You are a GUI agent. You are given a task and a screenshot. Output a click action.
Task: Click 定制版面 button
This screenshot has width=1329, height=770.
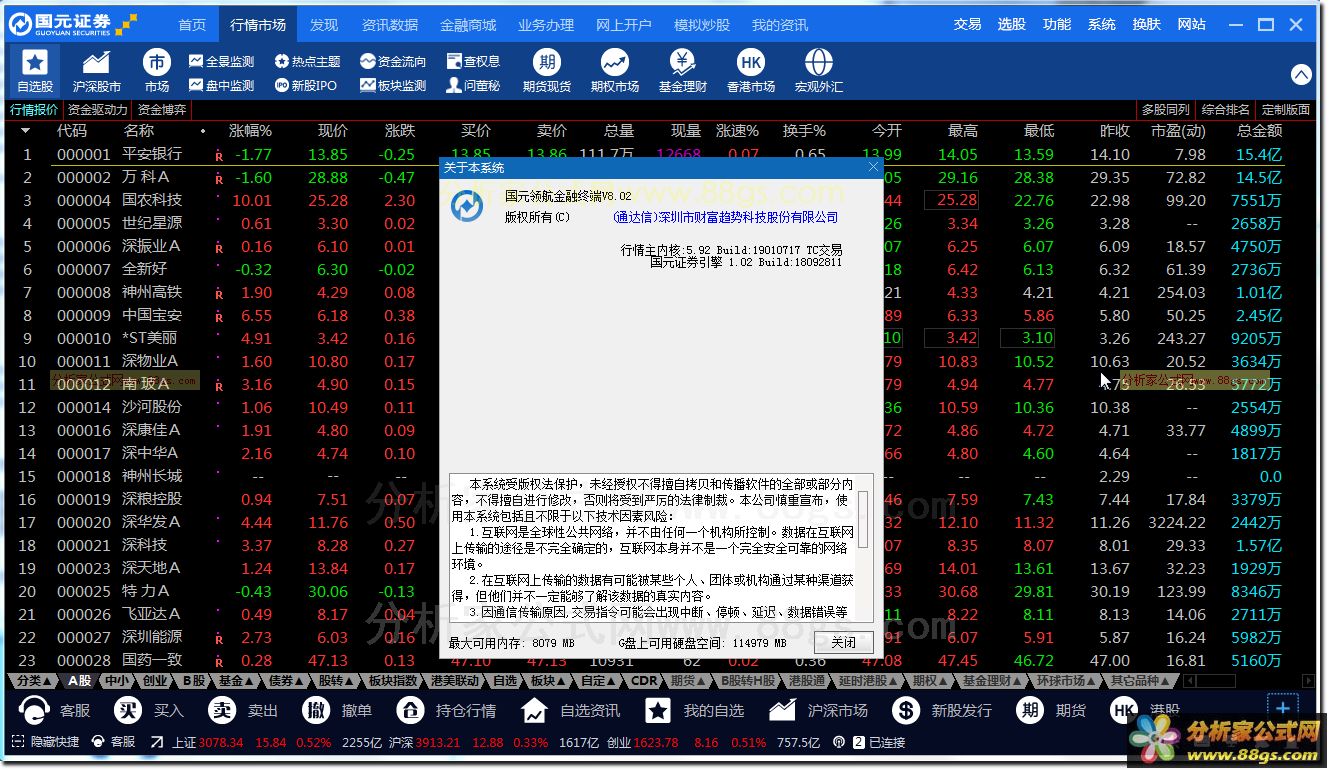coord(1285,110)
